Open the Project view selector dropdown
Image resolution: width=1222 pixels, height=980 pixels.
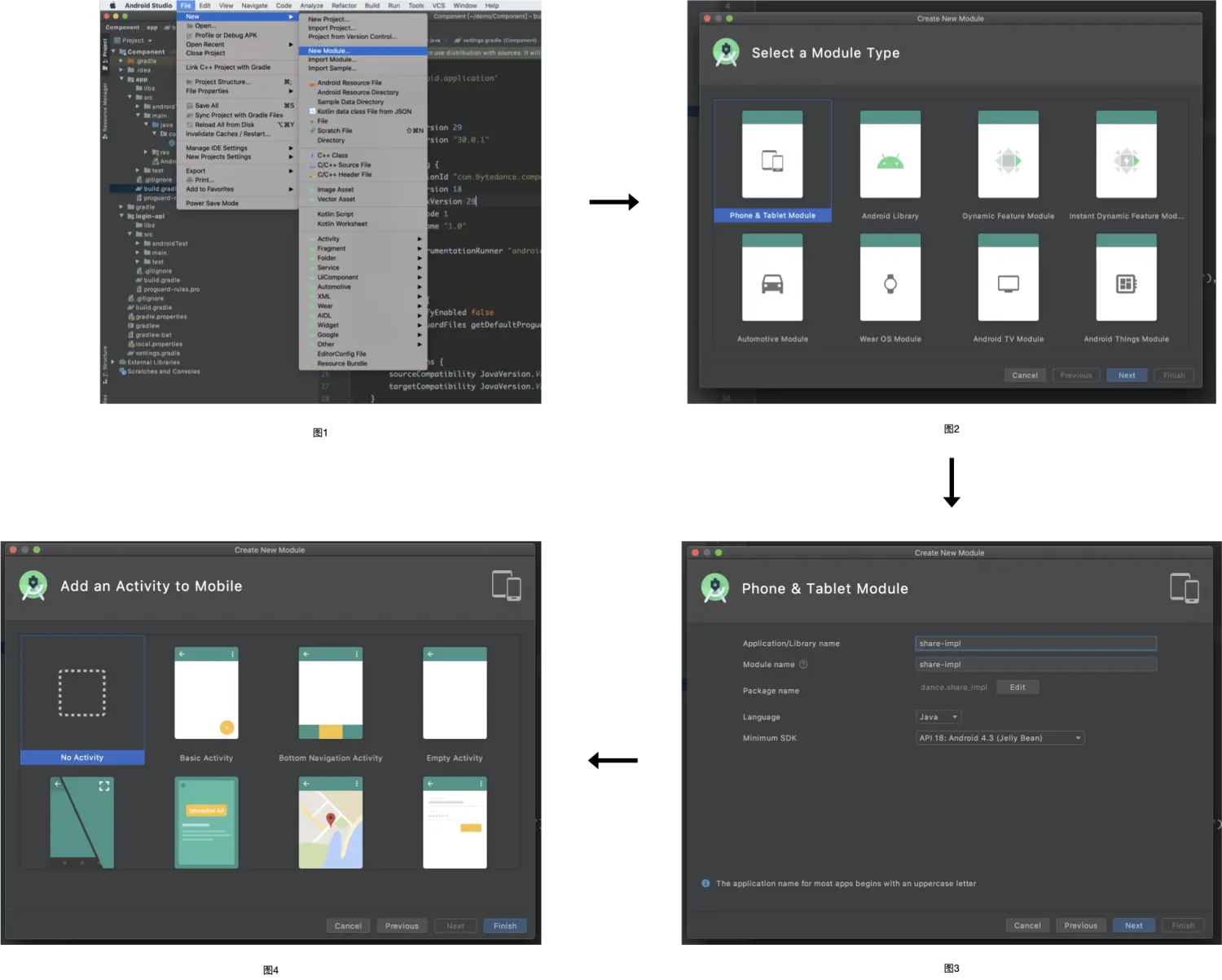(133, 40)
